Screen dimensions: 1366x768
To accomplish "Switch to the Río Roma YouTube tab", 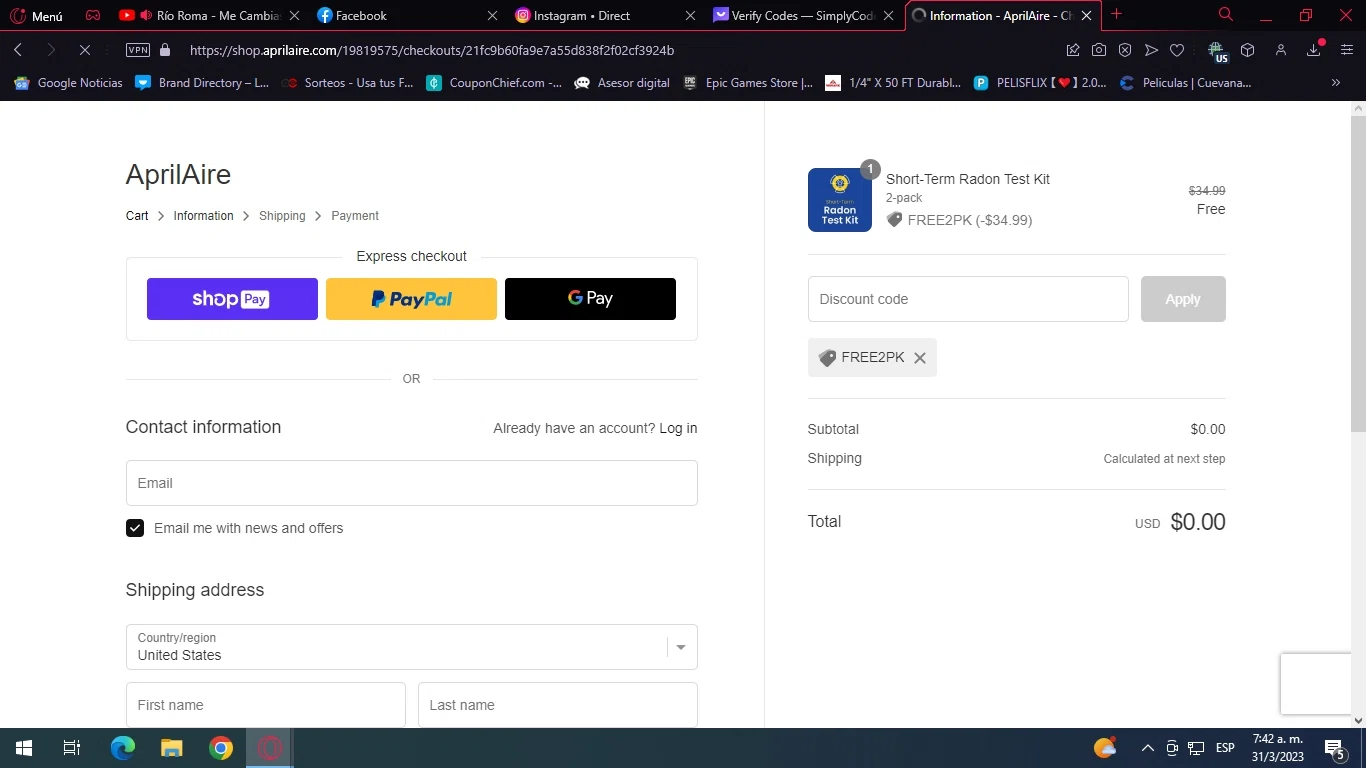I will coord(209,15).
